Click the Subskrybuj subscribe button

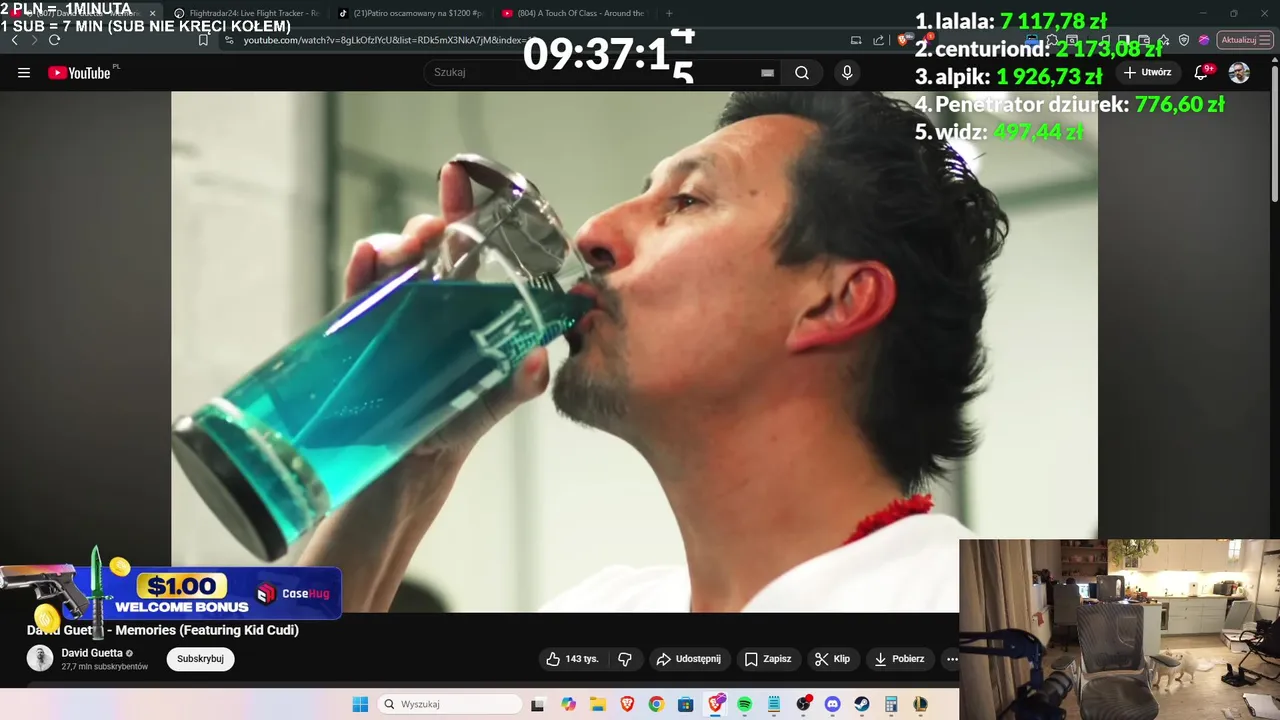(x=200, y=659)
